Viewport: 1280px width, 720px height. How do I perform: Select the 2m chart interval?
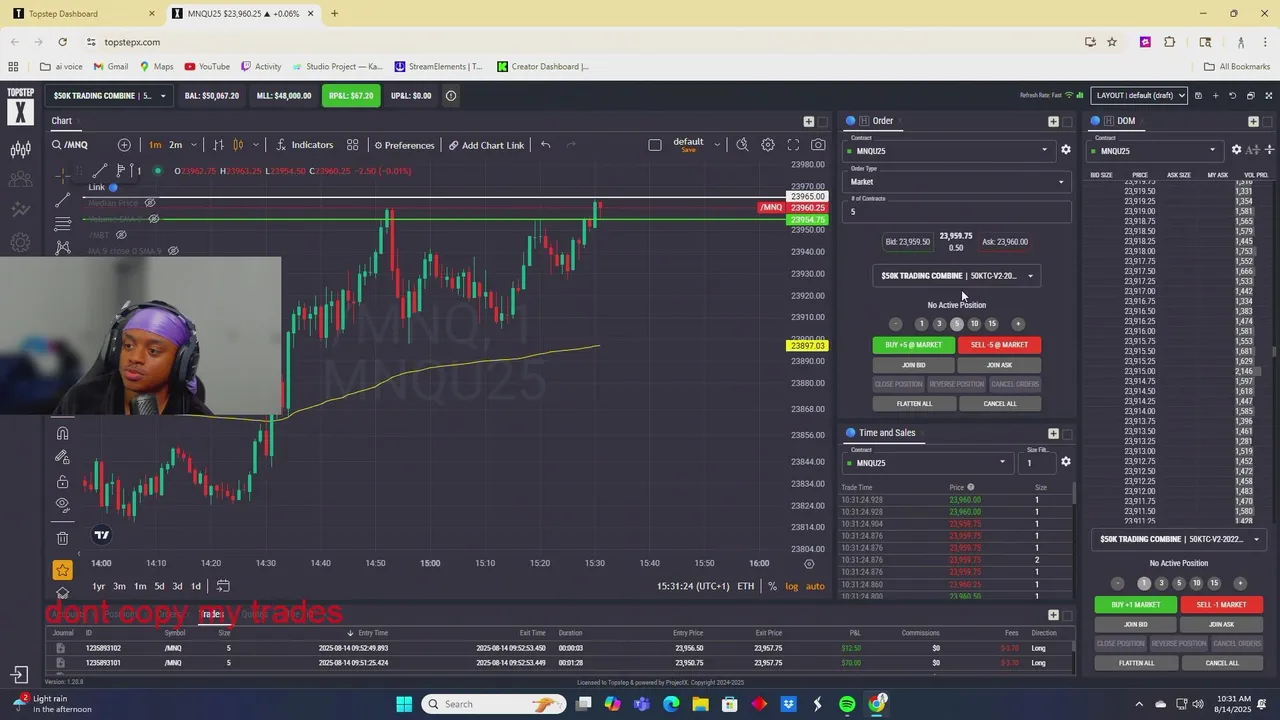coord(176,145)
